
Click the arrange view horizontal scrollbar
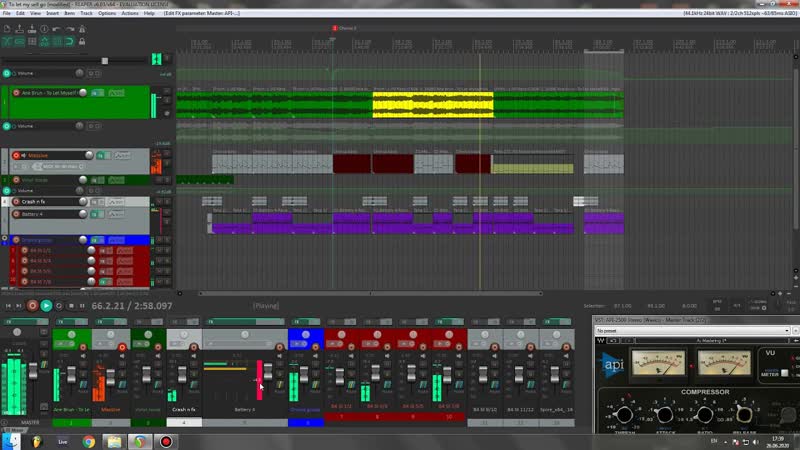(x=370, y=293)
